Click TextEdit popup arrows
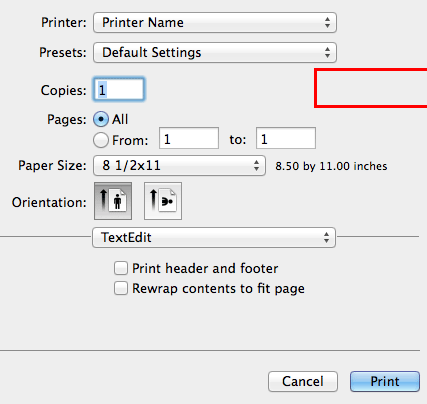Viewport: 427px width, 404px height. pyautogui.click(x=326, y=238)
